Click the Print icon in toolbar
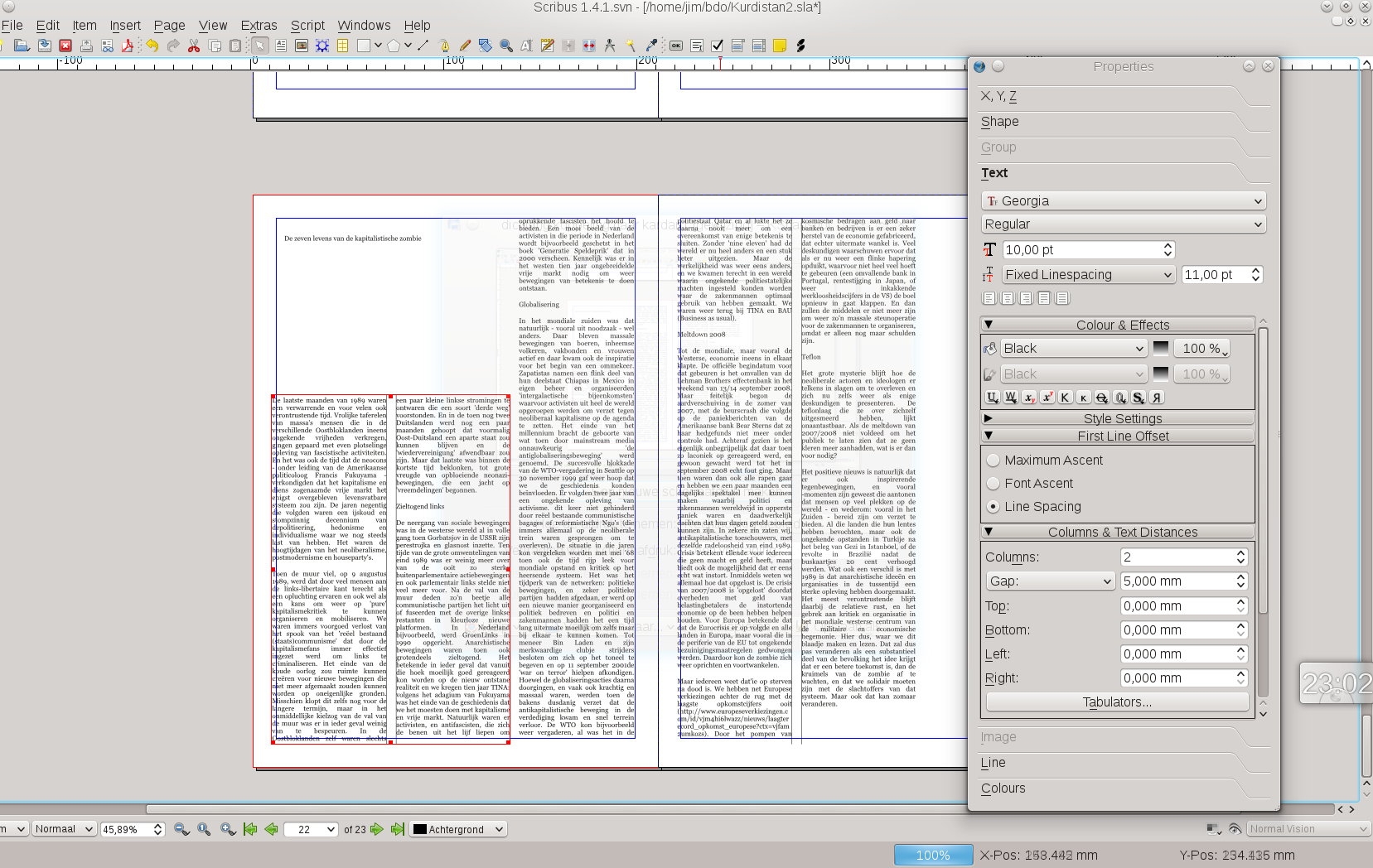The height and width of the screenshot is (868, 1373). 86,46
